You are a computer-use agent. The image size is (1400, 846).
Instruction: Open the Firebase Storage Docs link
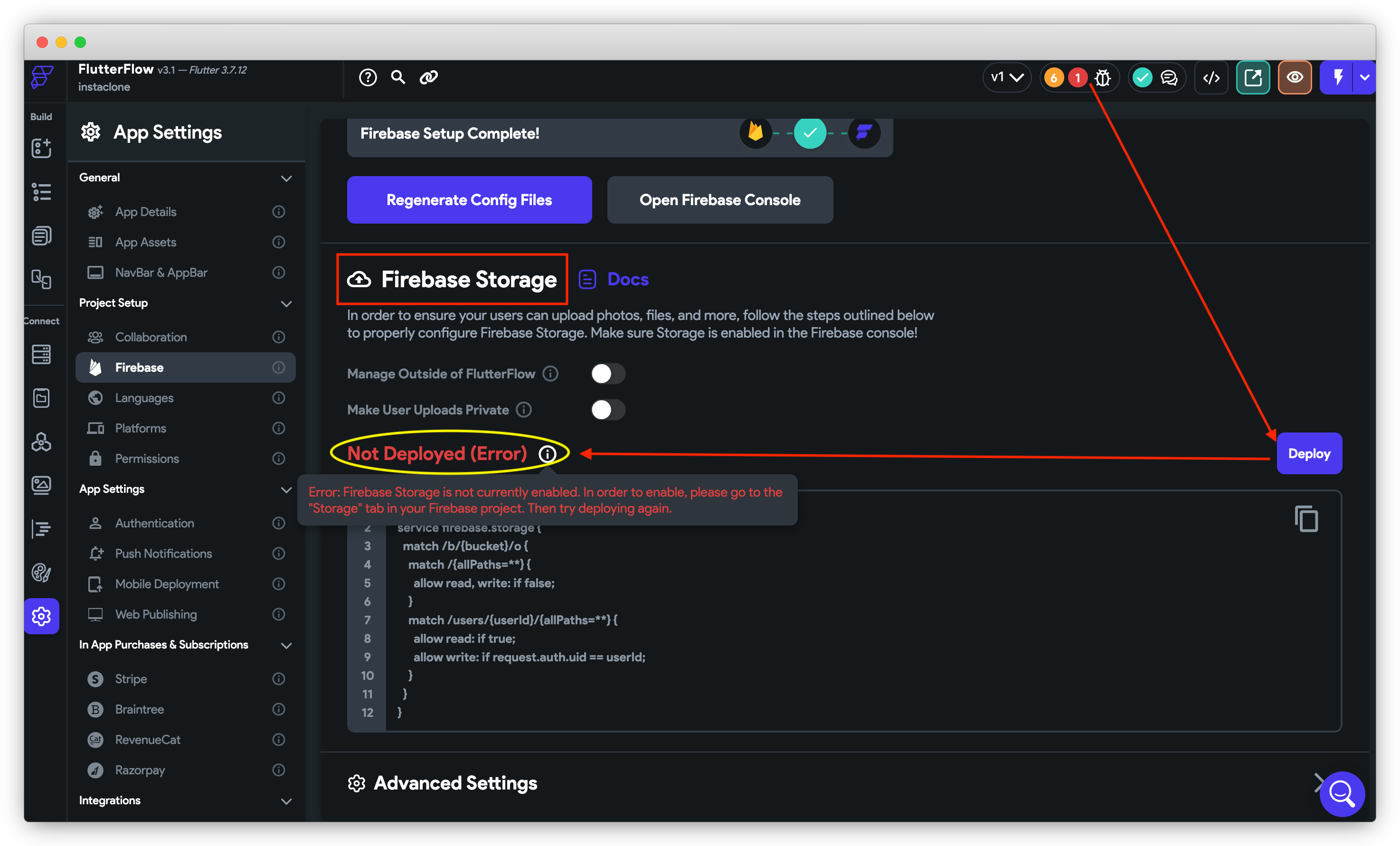(x=614, y=280)
